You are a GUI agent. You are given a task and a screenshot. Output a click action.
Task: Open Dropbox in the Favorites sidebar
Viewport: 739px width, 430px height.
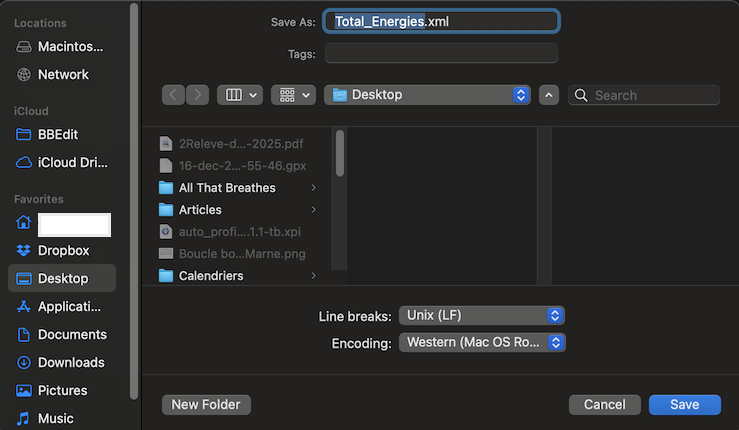pyautogui.click(x=62, y=250)
